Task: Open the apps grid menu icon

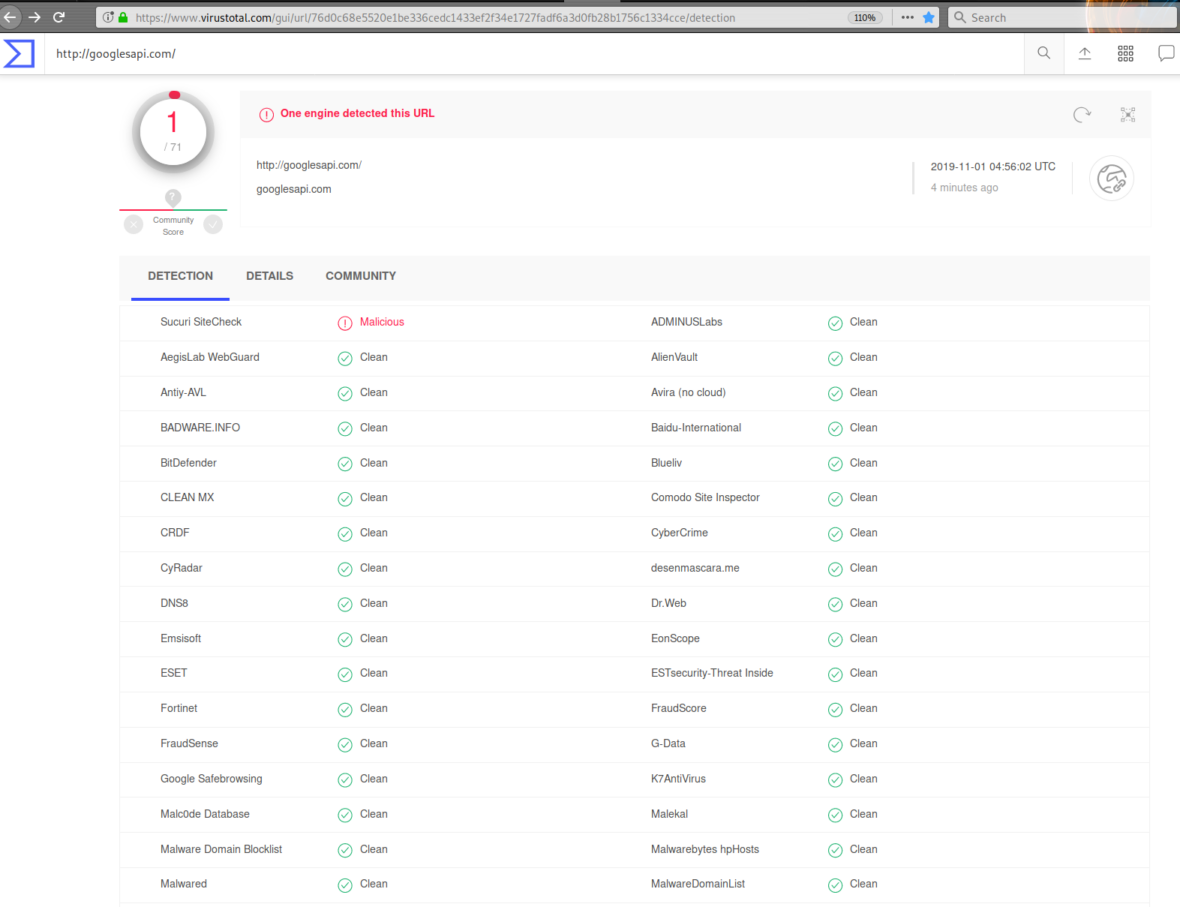Action: click(x=1125, y=54)
